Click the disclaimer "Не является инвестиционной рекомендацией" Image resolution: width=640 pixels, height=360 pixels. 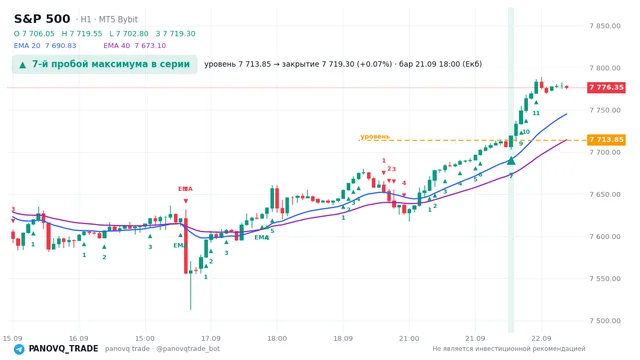pos(509,349)
